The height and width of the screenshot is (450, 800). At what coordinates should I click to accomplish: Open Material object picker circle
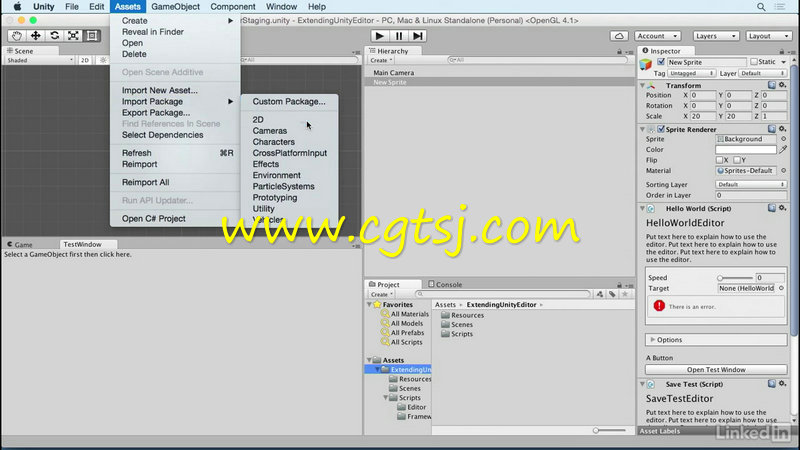[x=783, y=170]
